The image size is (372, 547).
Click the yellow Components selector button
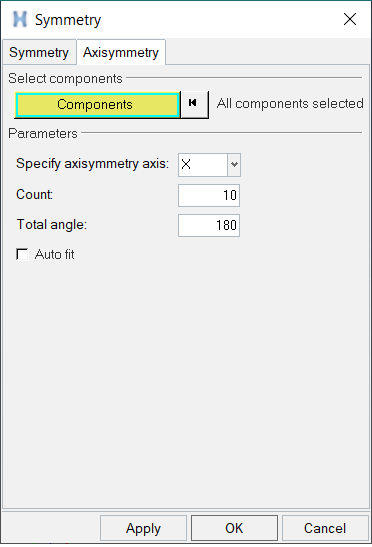click(97, 105)
